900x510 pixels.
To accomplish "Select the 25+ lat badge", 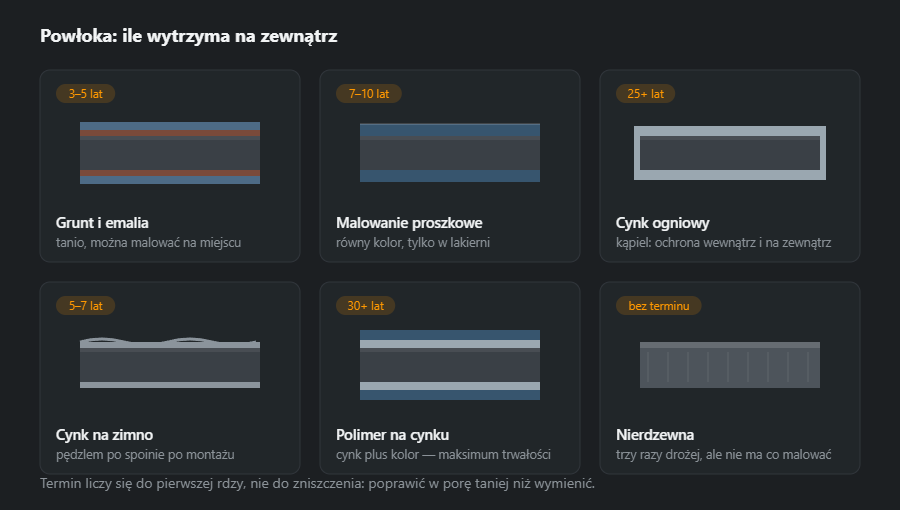I will [645, 94].
